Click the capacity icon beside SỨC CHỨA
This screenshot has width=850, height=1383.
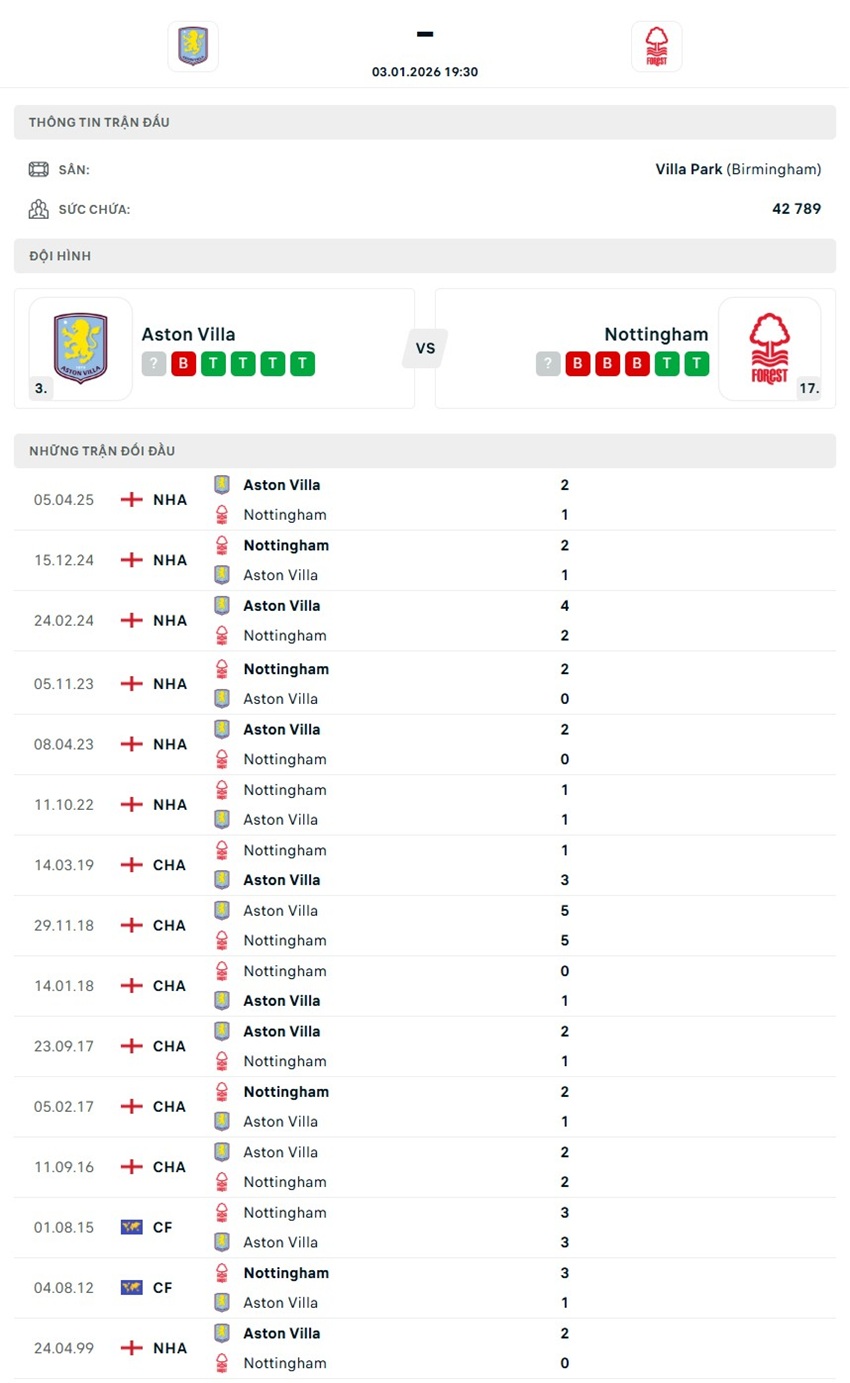click(x=38, y=208)
